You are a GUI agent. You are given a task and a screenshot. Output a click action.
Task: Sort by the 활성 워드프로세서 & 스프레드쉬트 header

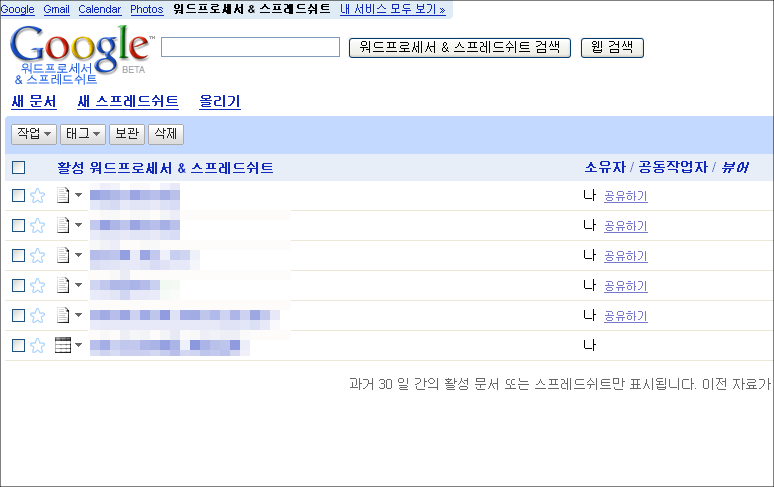point(165,168)
